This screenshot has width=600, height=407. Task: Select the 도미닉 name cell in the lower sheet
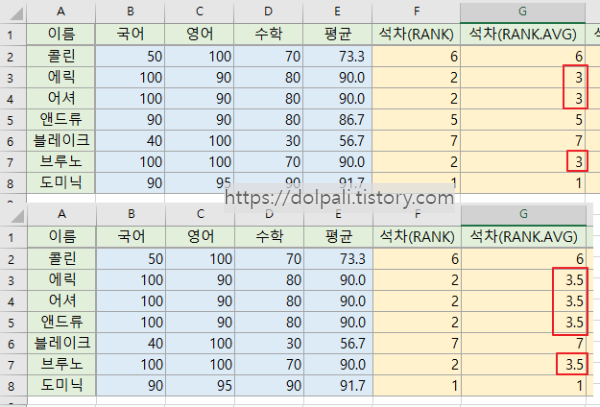(62, 386)
